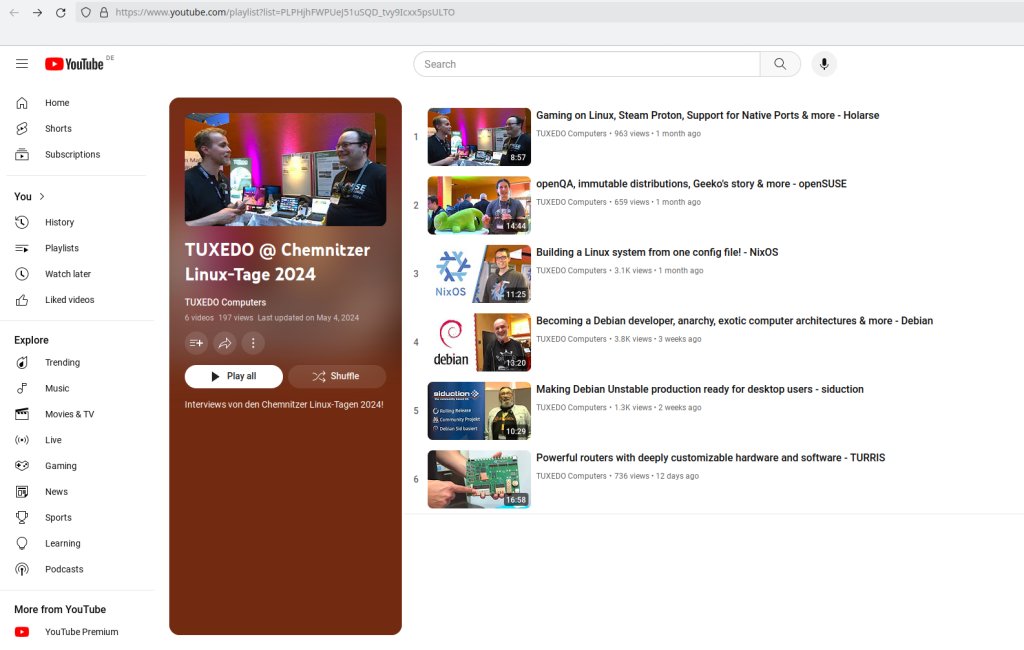The height and width of the screenshot is (650, 1024).
Task: Click in the Search field
Action: (586, 64)
